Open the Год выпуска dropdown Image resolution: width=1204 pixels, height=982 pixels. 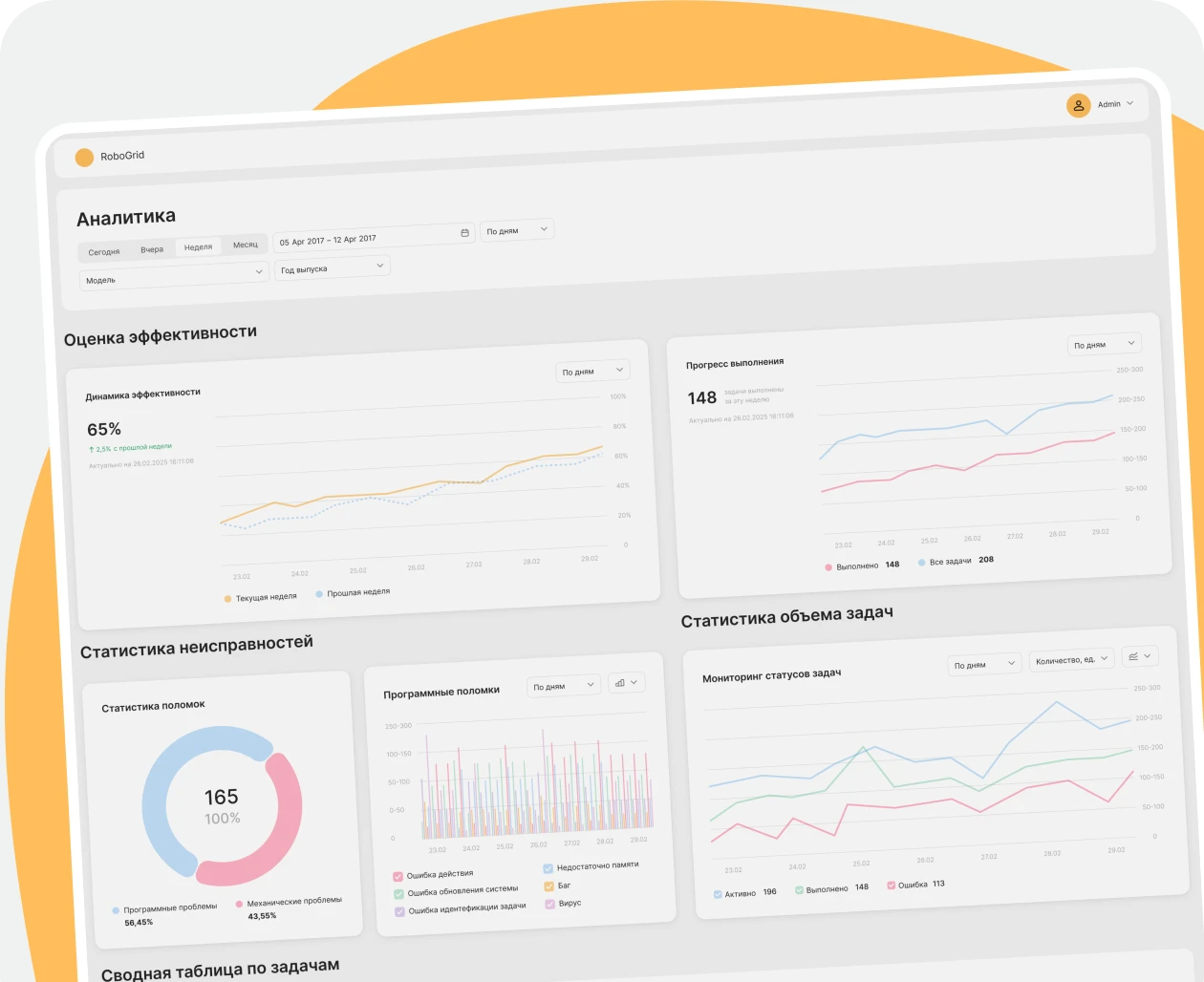pyautogui.click(x=333, y=267)
